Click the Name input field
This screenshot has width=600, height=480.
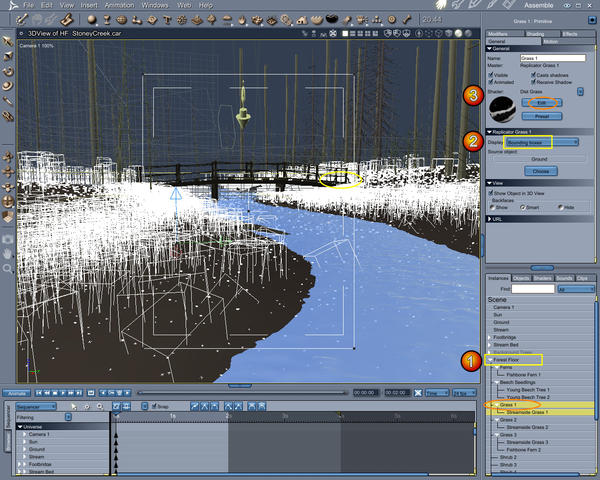pos(553,58)
